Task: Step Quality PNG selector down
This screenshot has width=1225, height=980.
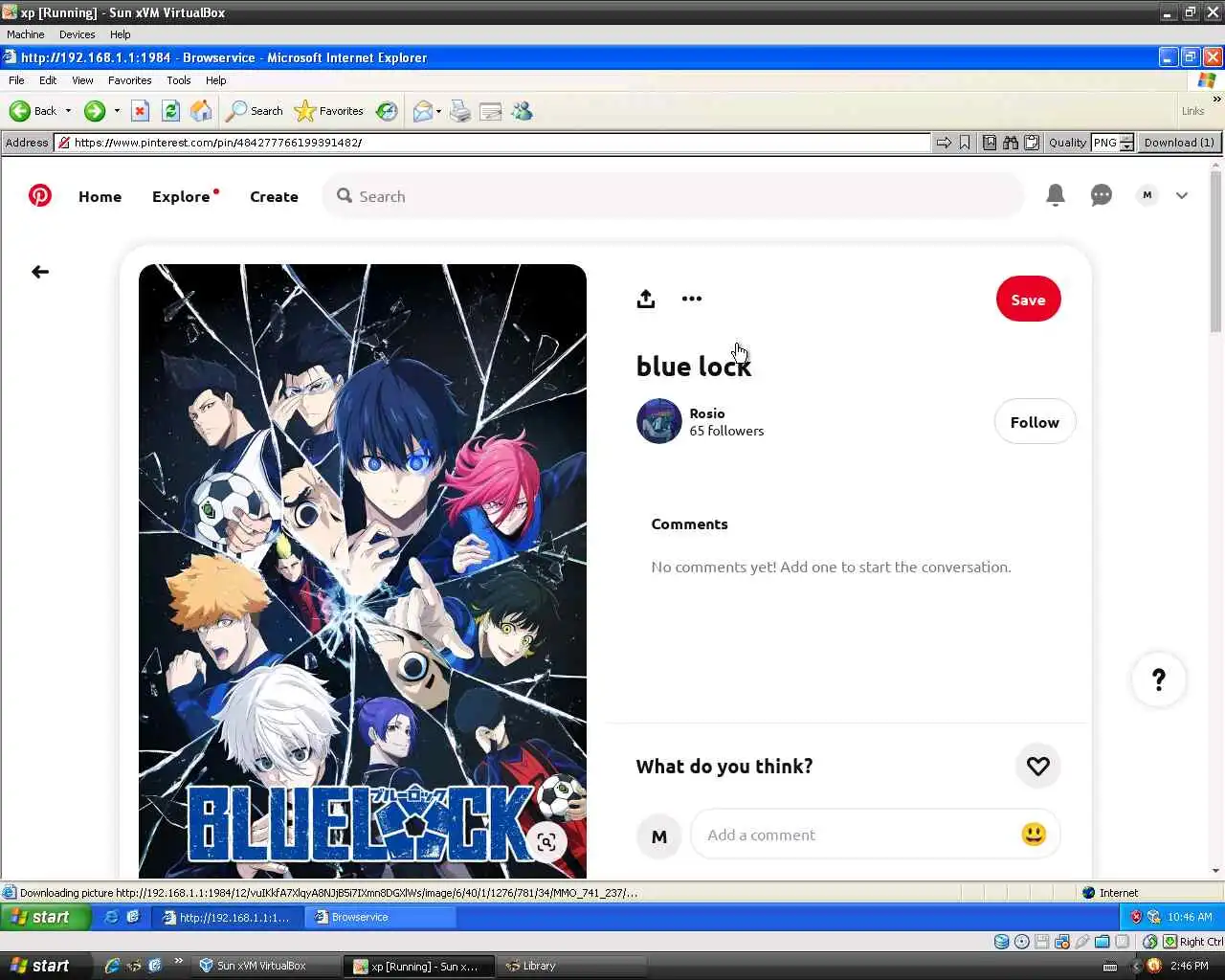Action: [1126, 146]
